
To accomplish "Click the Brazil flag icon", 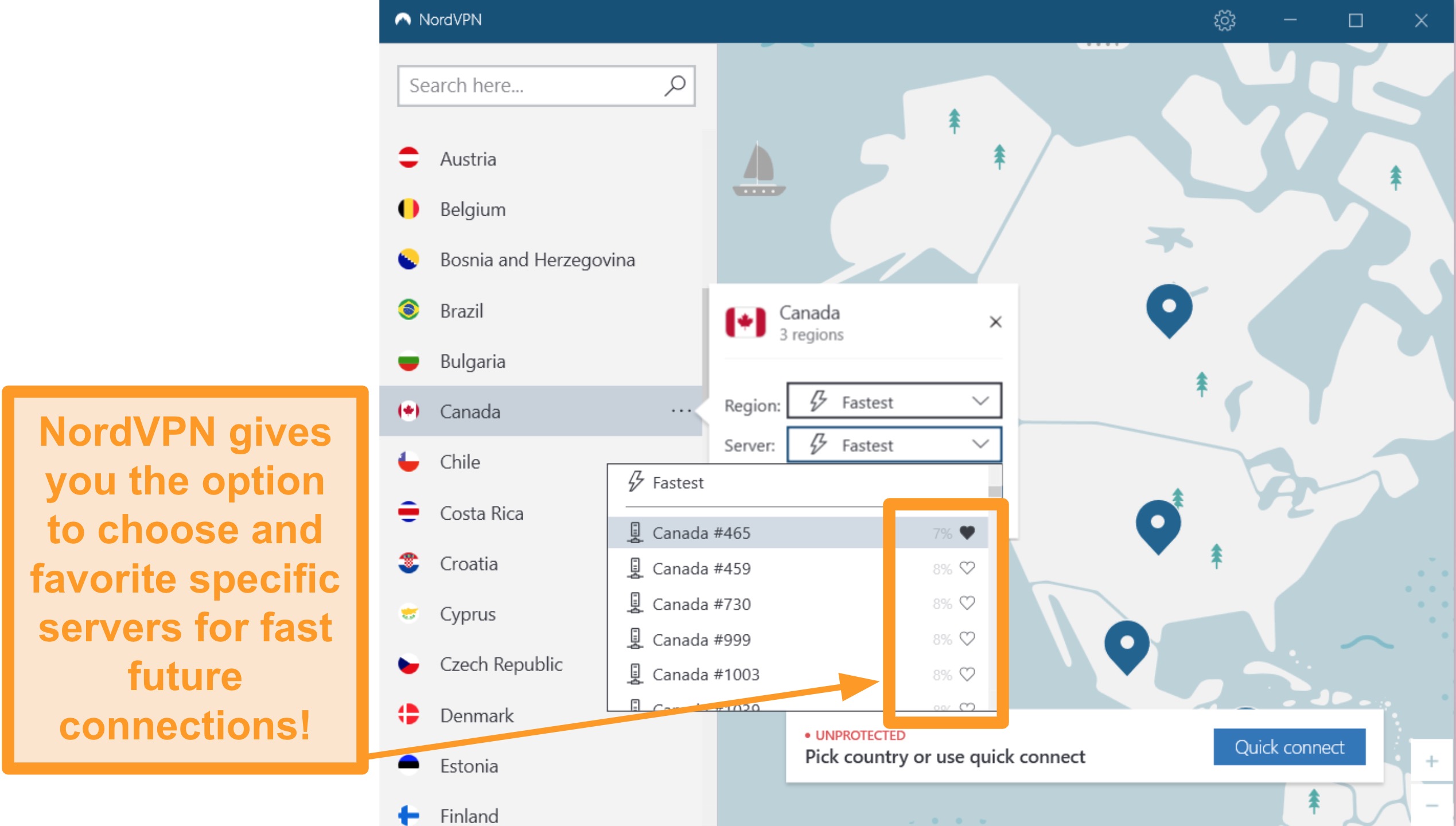I will [x=408, y=310].
